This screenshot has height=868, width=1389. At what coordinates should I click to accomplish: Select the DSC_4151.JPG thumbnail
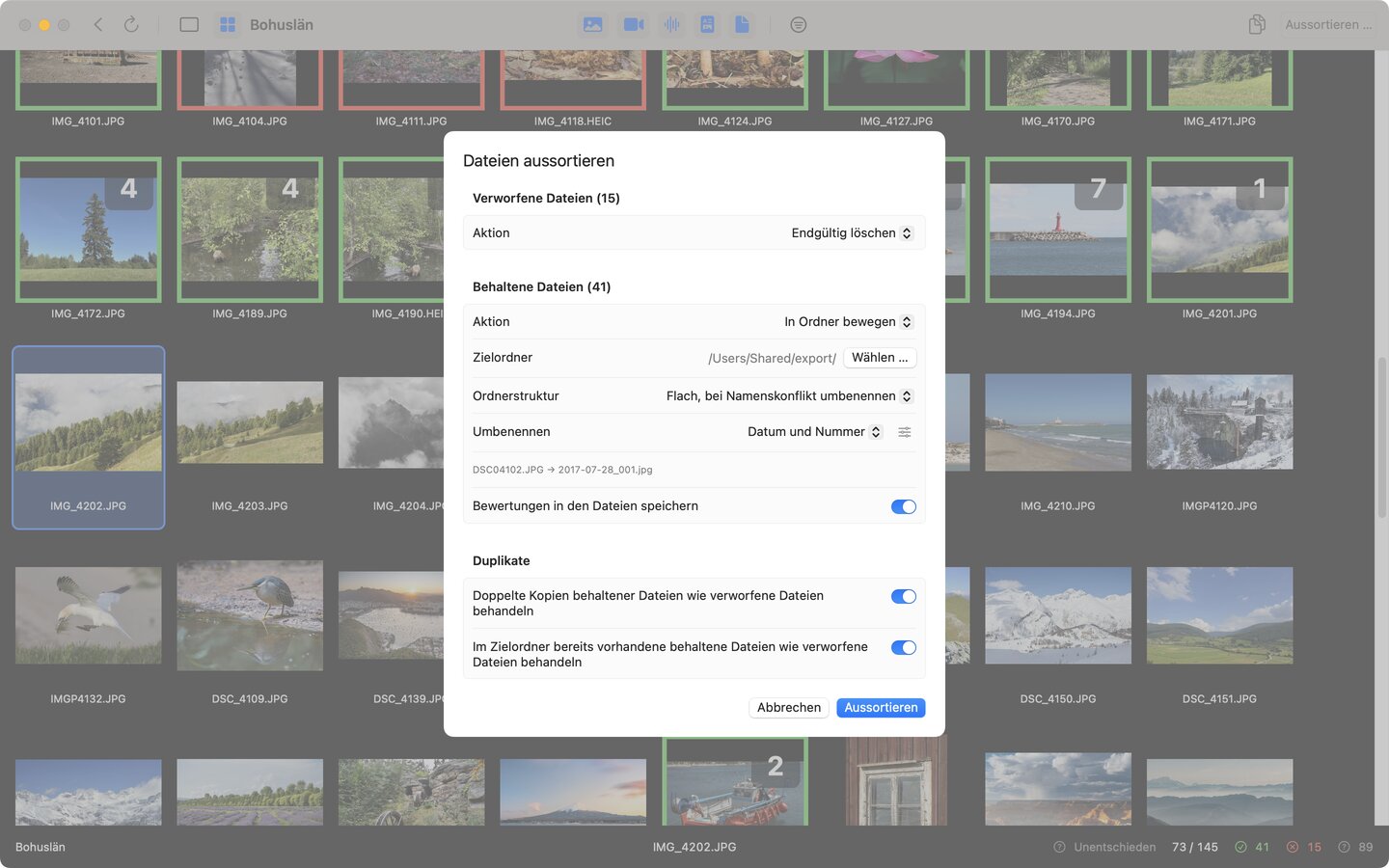pyautogui.click(x=1219, y=615)
